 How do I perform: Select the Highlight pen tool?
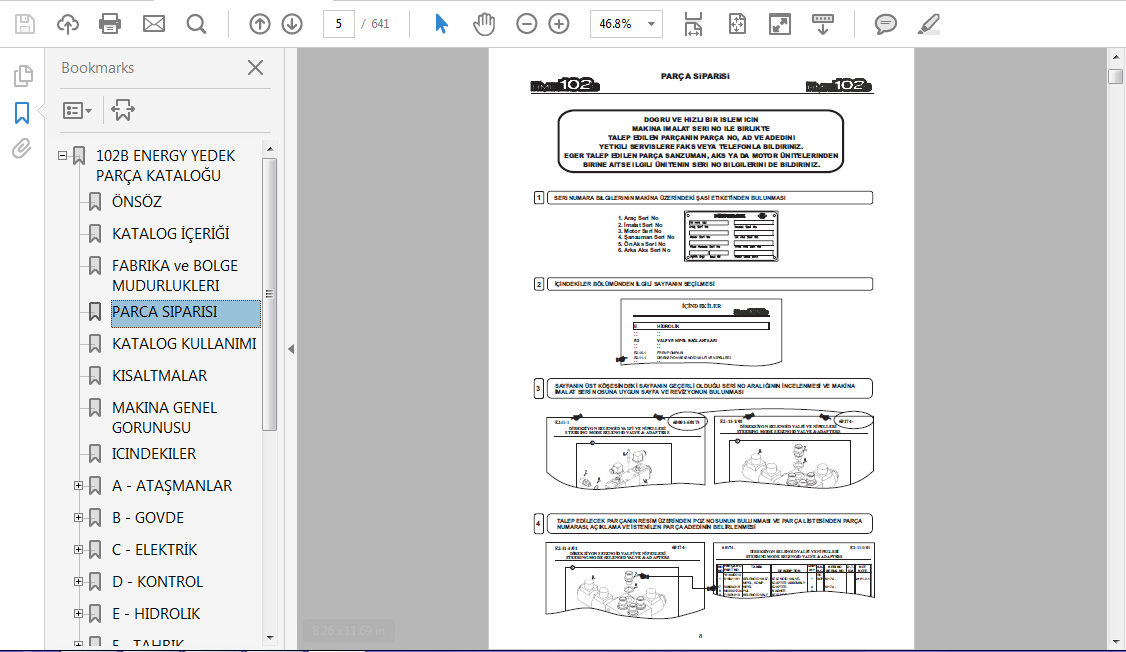point(929,24)
